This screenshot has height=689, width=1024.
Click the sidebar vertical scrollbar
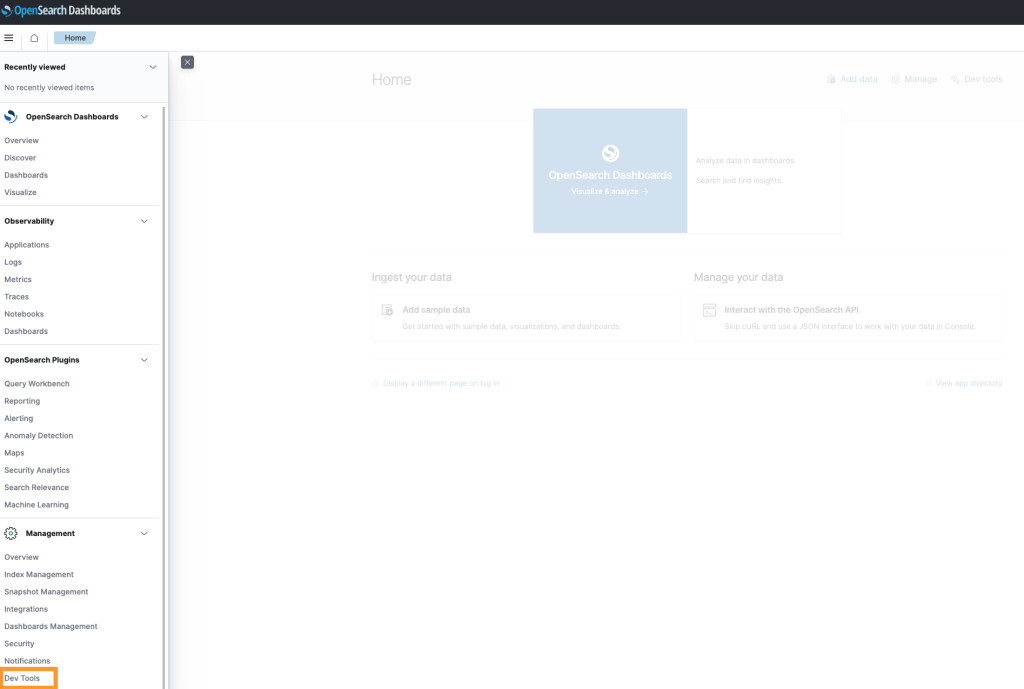click(x=163, y=397)
